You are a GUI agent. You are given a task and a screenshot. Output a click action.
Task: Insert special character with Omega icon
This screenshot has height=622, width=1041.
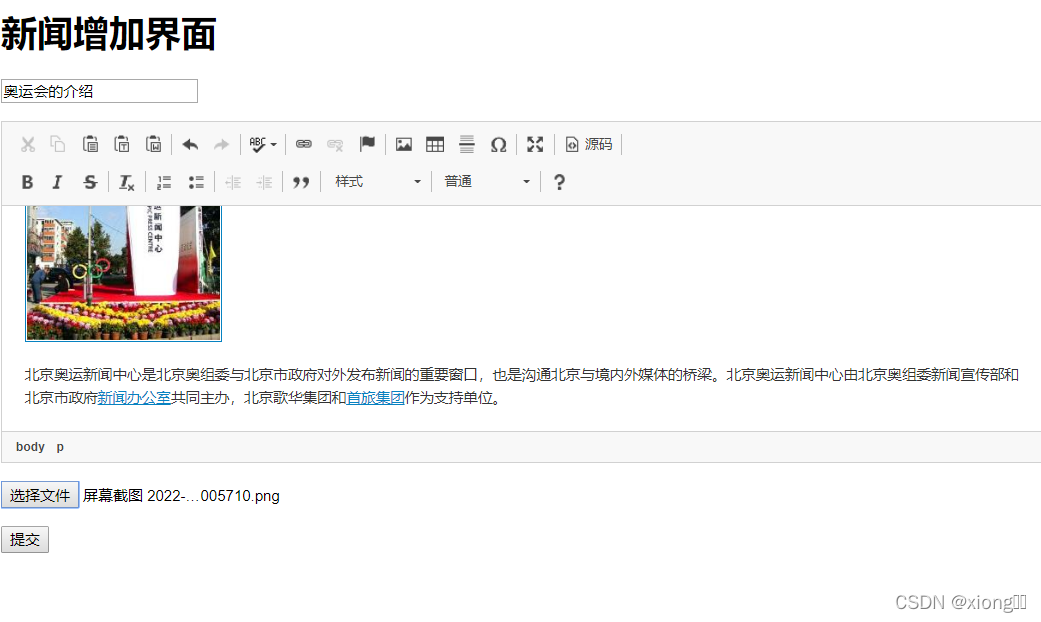[499, 144]
